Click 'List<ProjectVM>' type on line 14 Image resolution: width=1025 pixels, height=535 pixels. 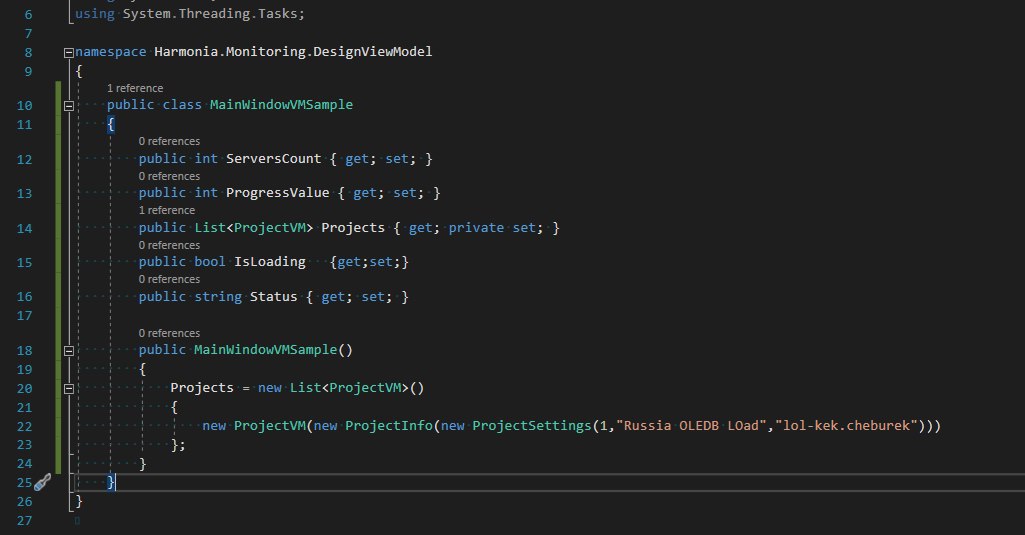pos(254,228)
